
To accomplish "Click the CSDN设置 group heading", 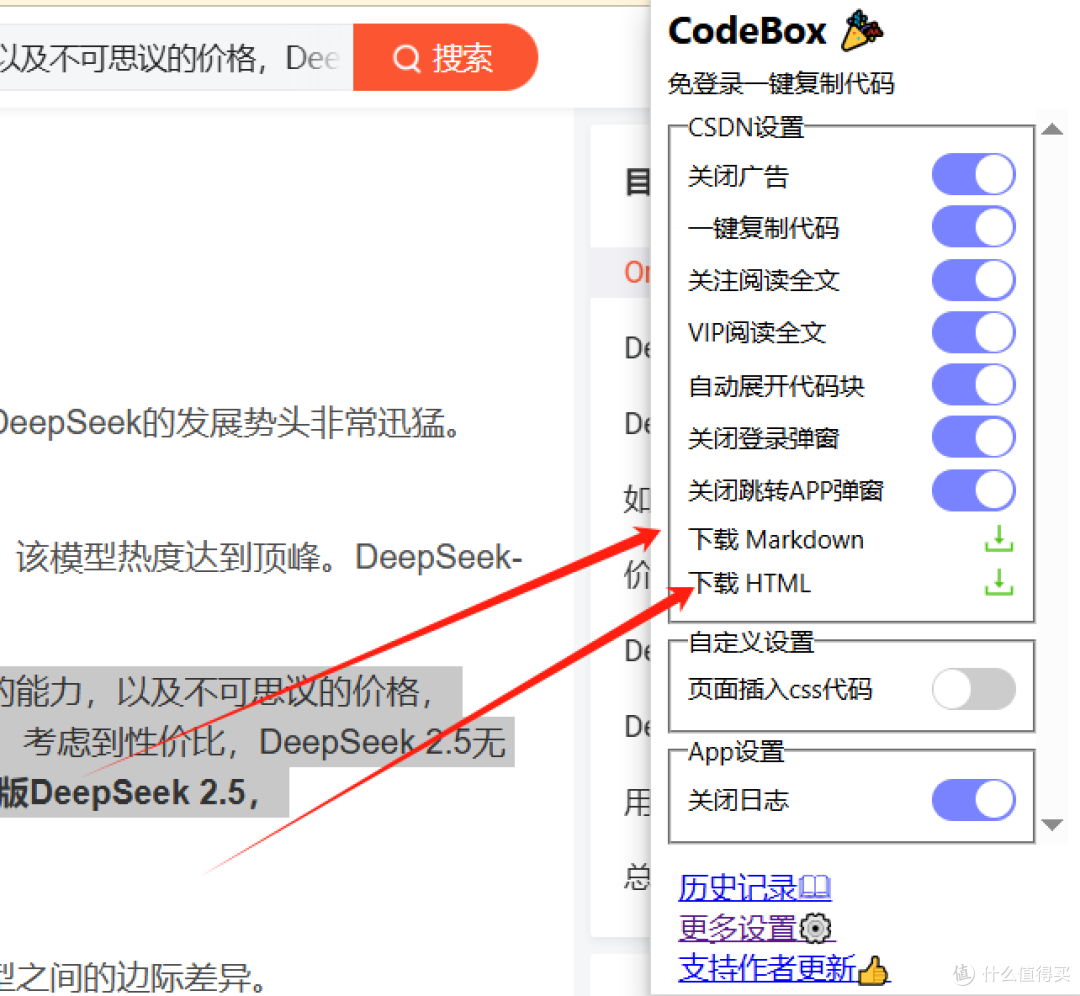I will coord(746,127).
